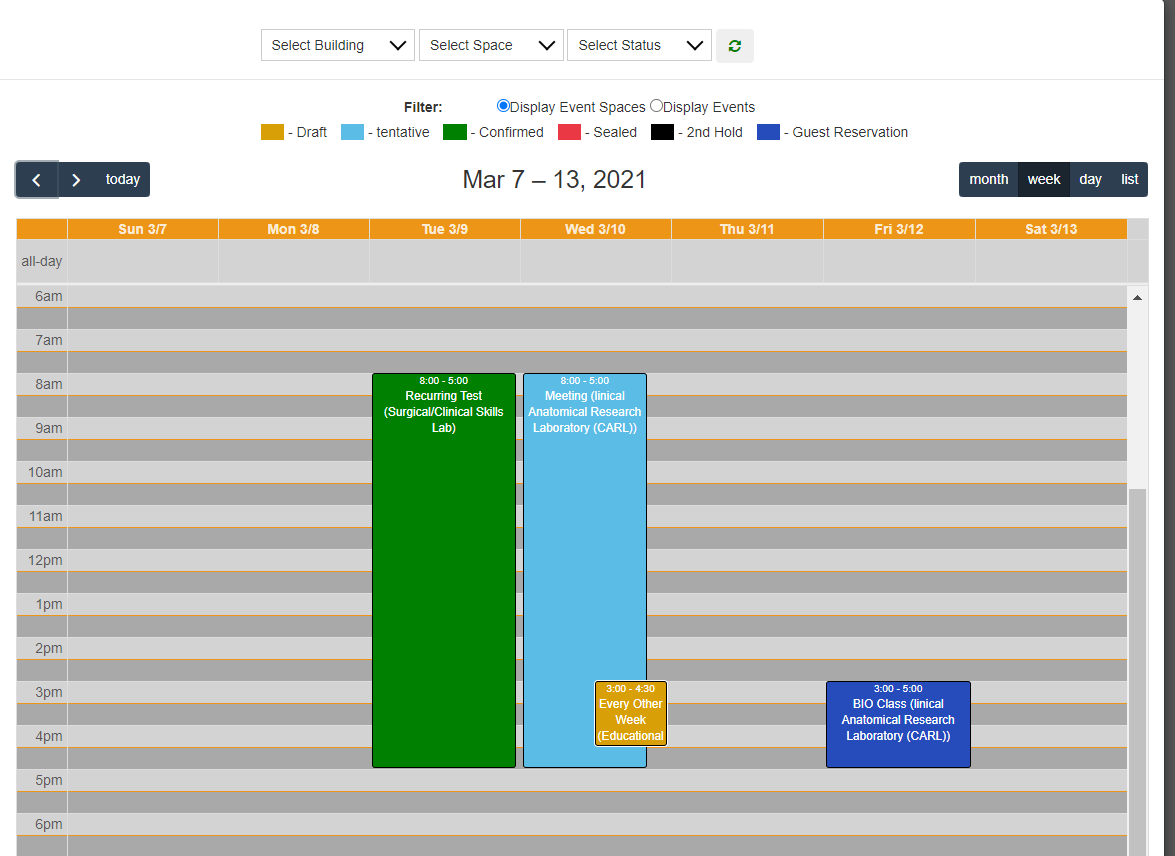The height and width of the screenshot is (856, 1175).
Task: Select the Display Events radio button
Action: pyautogui.click(x=656, y=104)
